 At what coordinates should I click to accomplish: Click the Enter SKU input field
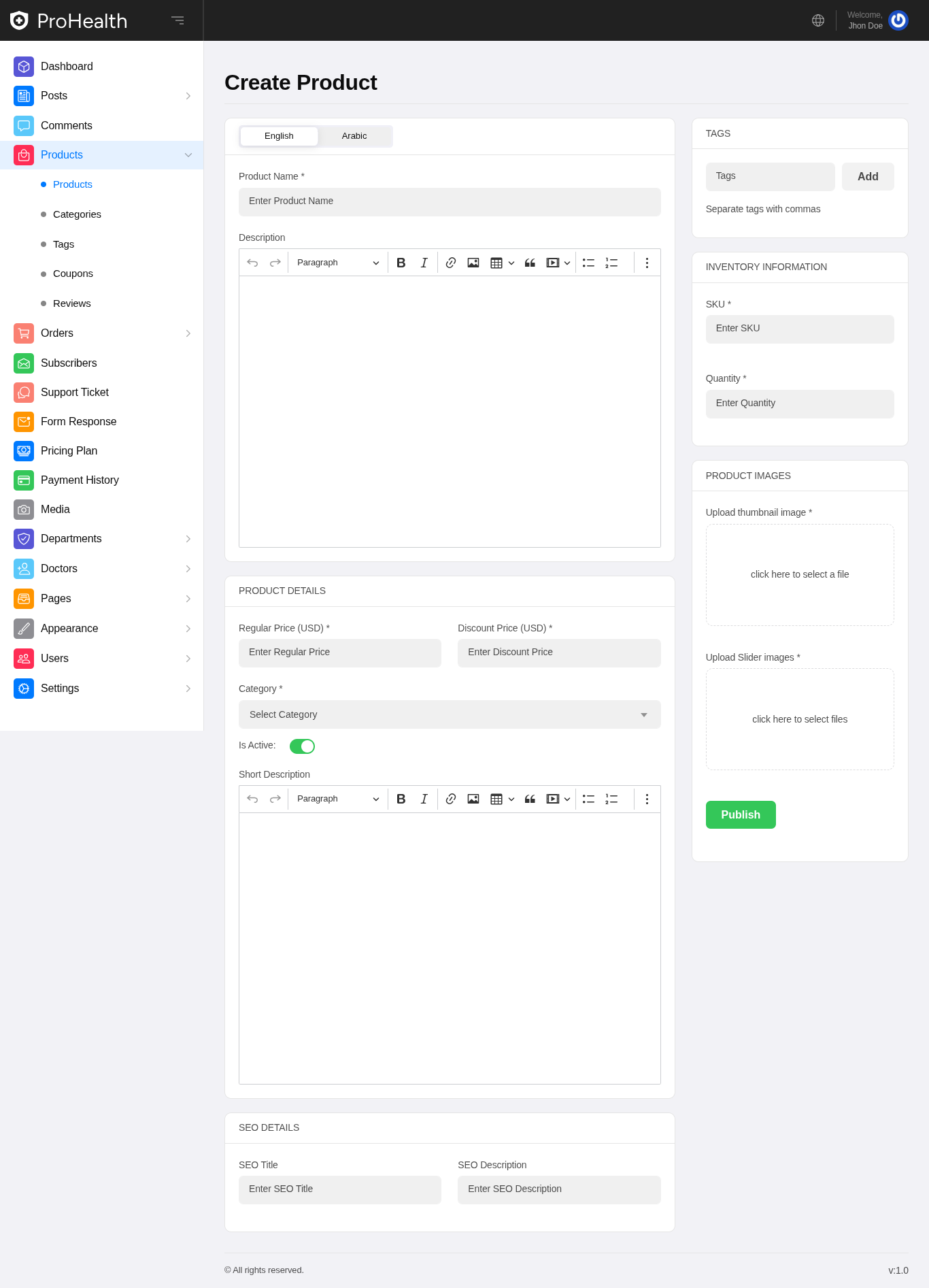coord(800,329)
